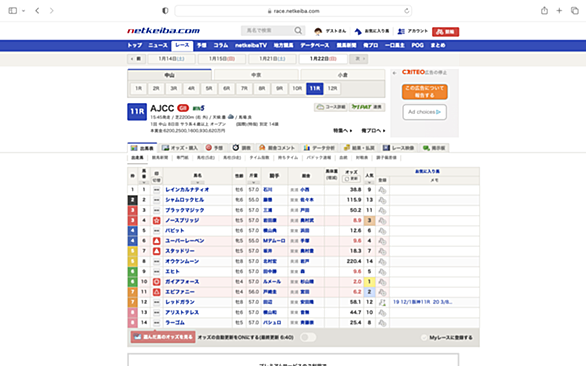Click the prediction mark icon for ガイアフォース

click(x=157, y=282)
